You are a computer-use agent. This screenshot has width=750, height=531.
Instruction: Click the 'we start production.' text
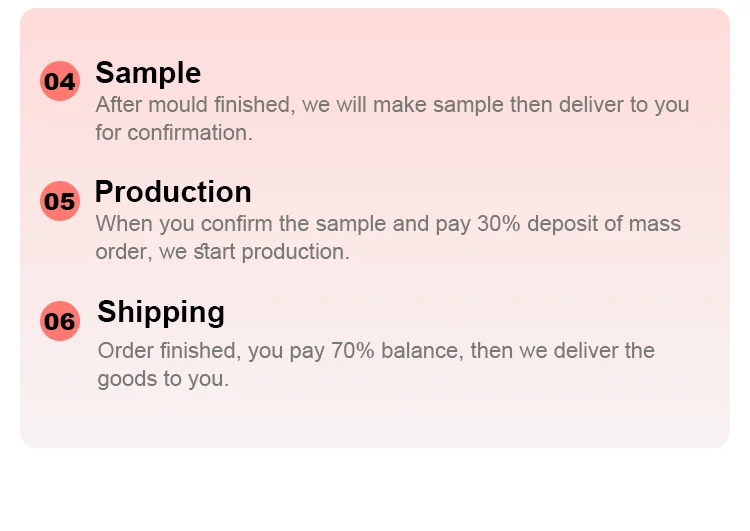pos(254,252)
